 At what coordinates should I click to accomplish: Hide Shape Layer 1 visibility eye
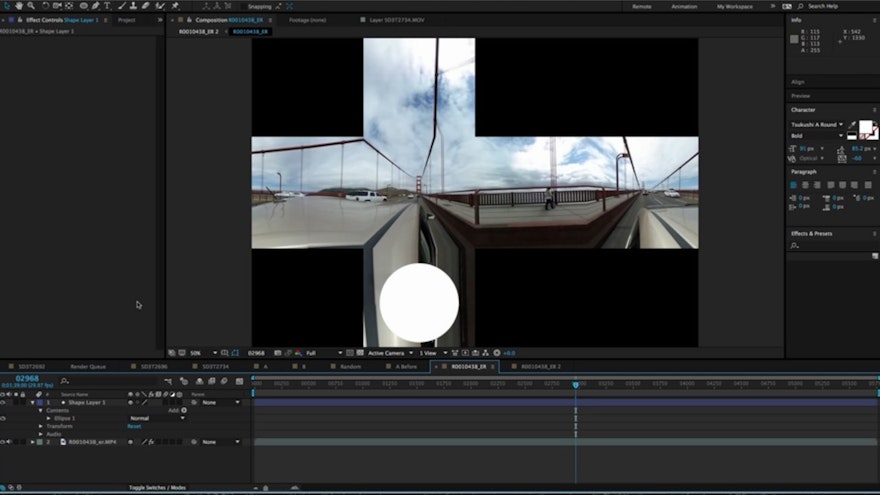[x=3, y=402]
